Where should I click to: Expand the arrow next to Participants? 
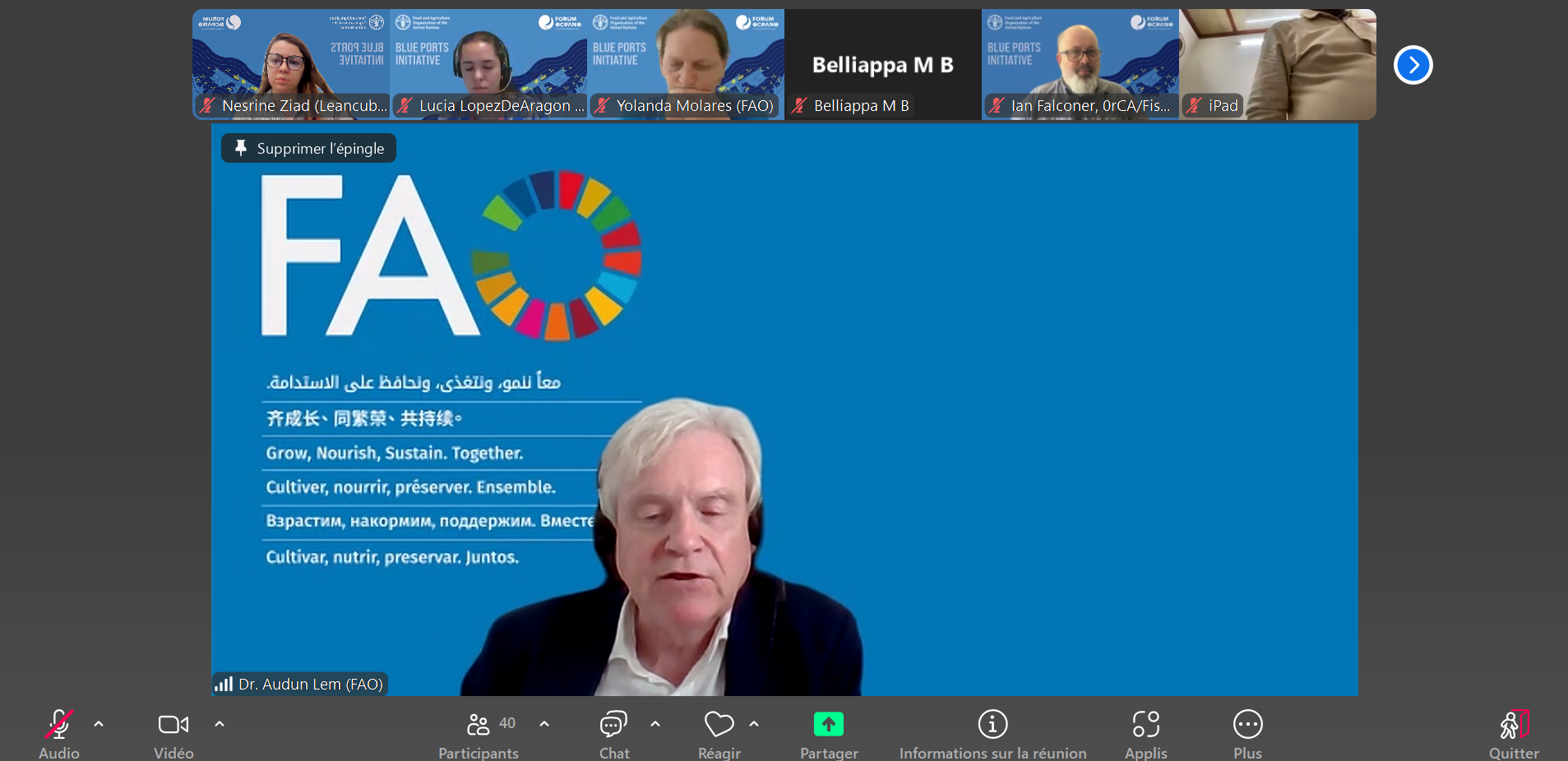coord(544,724)
